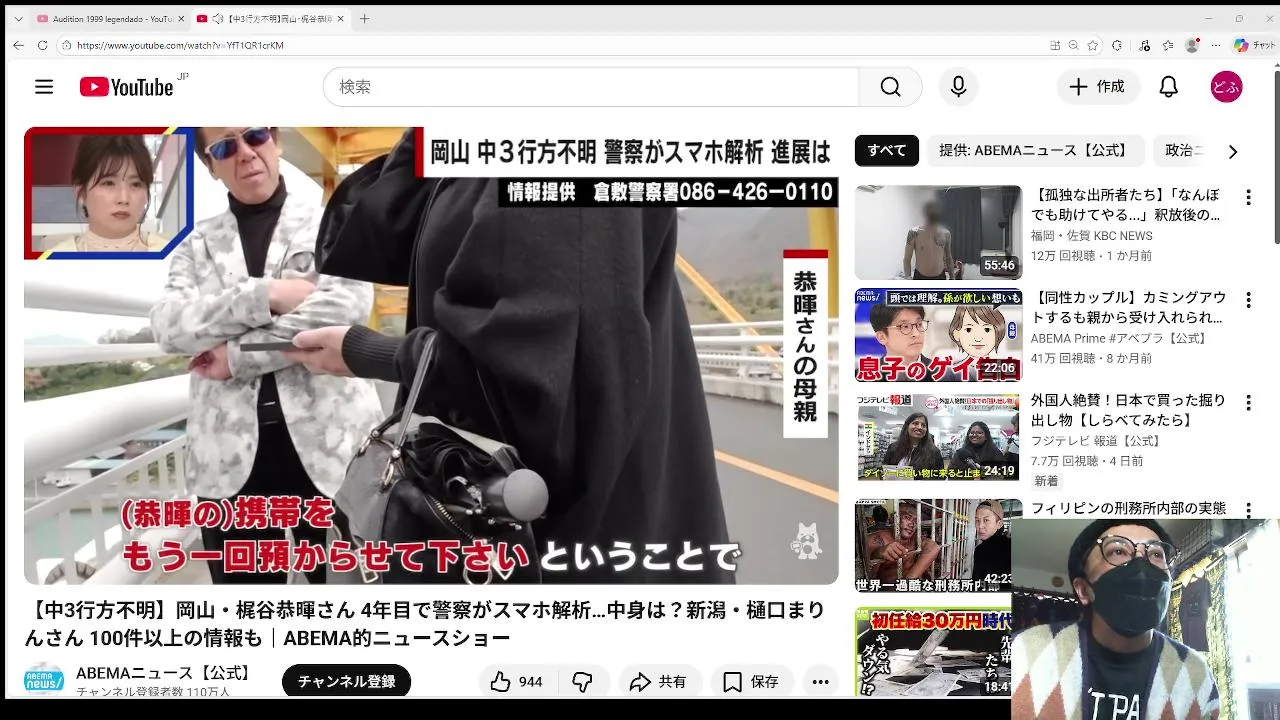Open the 同性カップル video thumbnail

938,335
